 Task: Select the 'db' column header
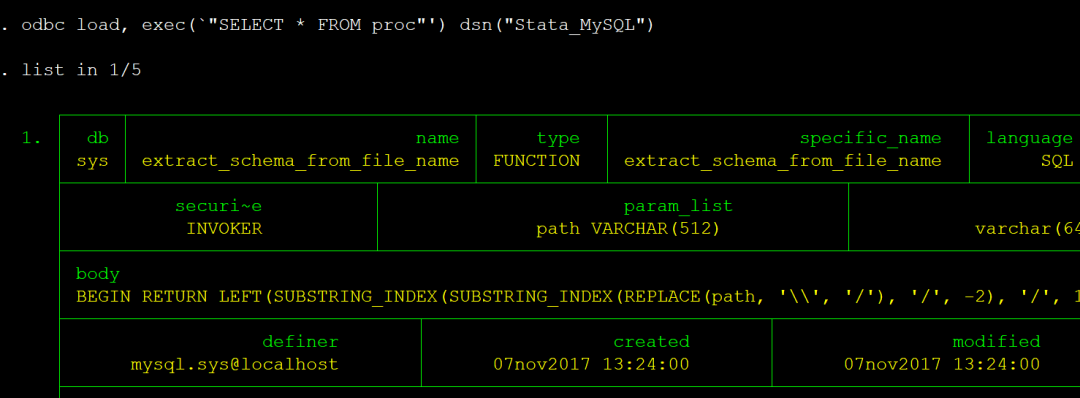pos(98,138)
